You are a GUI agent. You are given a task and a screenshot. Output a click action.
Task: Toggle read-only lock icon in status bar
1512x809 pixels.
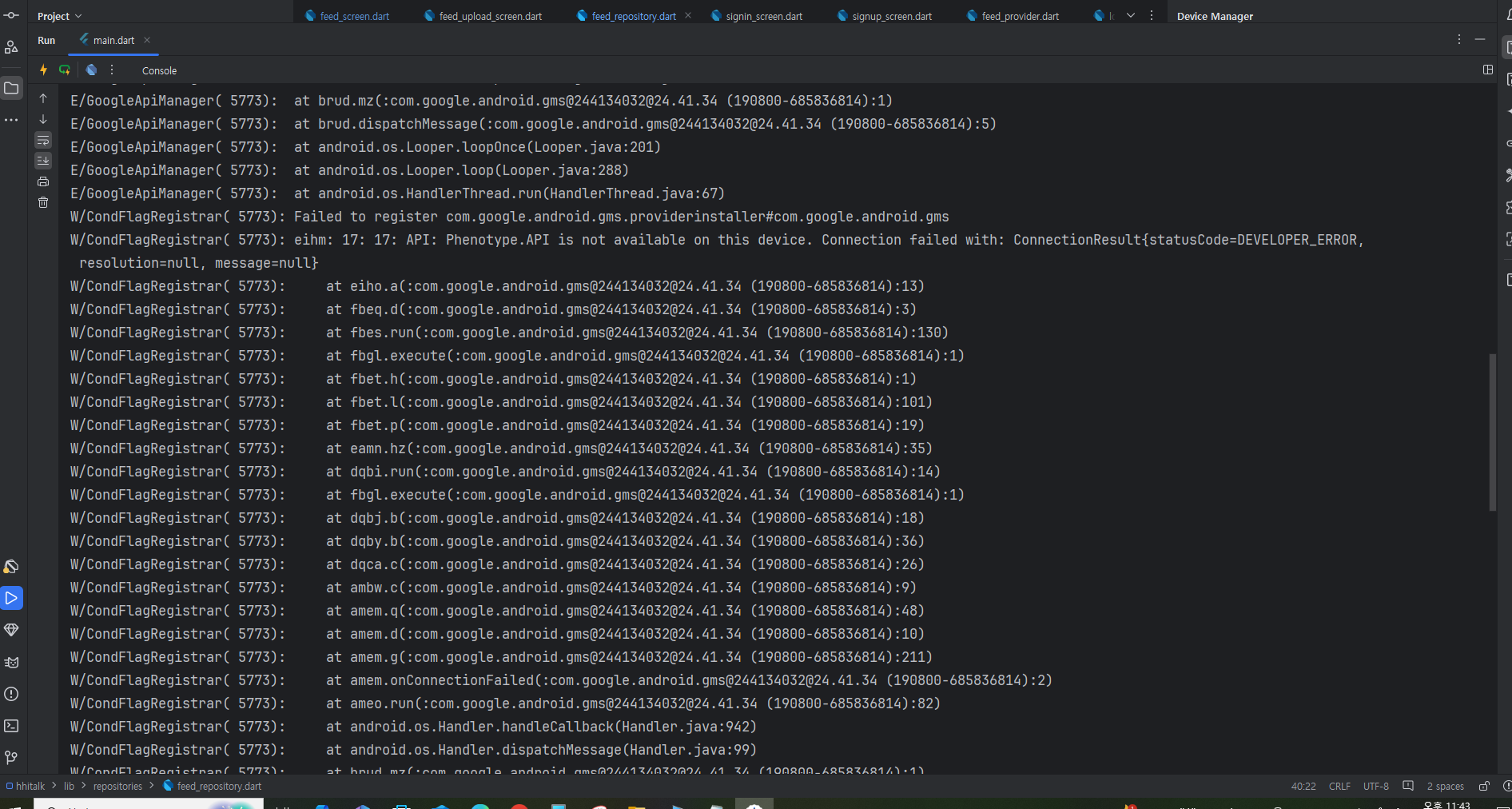point(1484,786)
